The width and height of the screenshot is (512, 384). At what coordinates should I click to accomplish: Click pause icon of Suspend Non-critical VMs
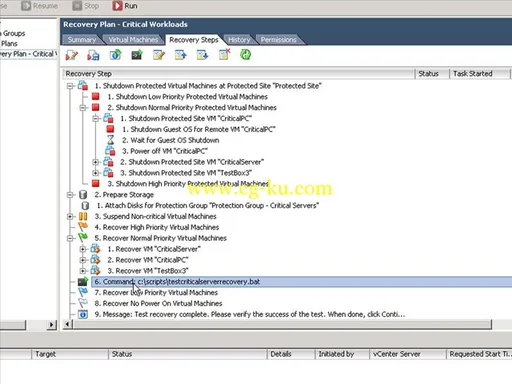pos(83,216)
